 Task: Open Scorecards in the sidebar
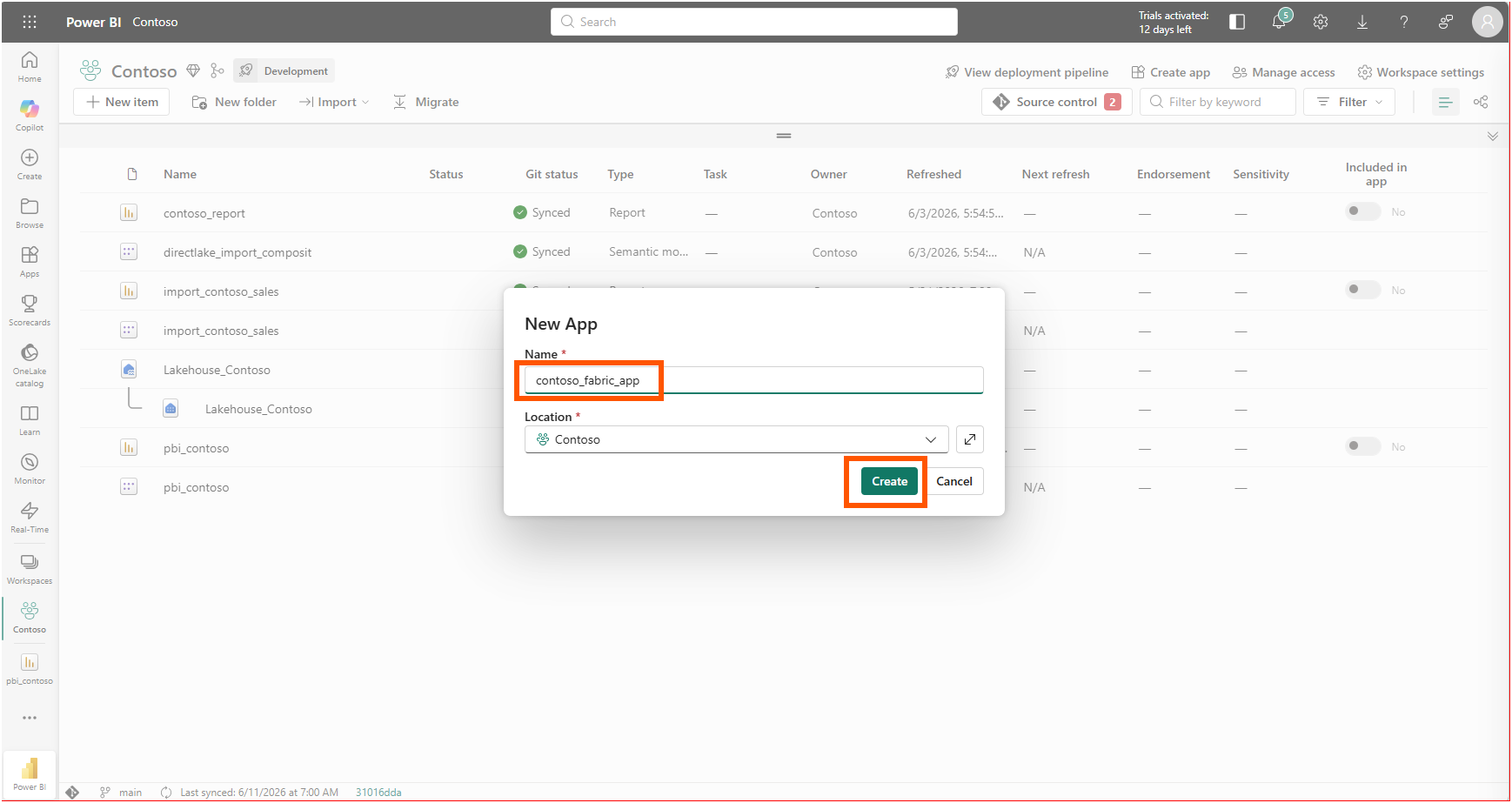tap(30, 310)
